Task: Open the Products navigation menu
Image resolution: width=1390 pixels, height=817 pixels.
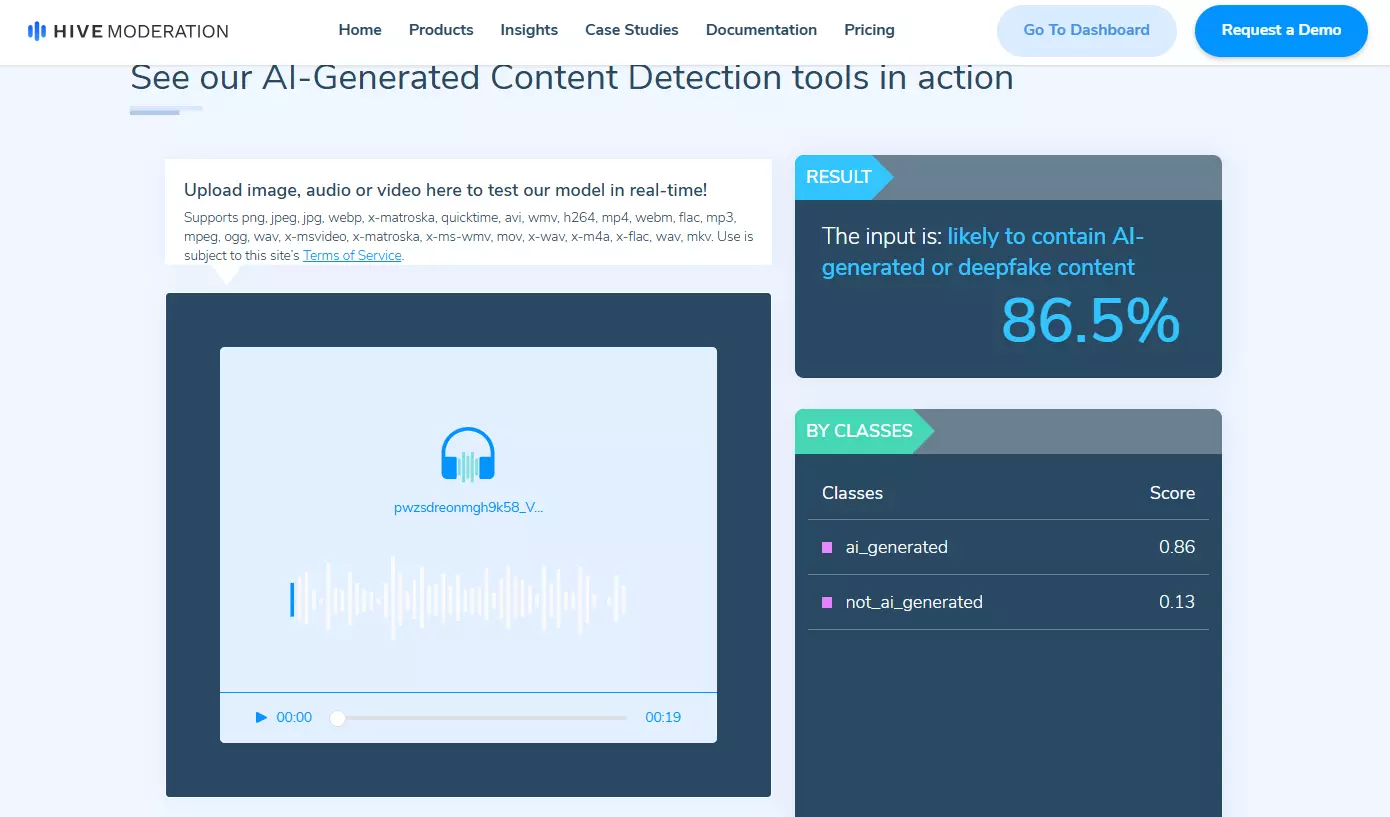Action: click(x=441, y=30)
